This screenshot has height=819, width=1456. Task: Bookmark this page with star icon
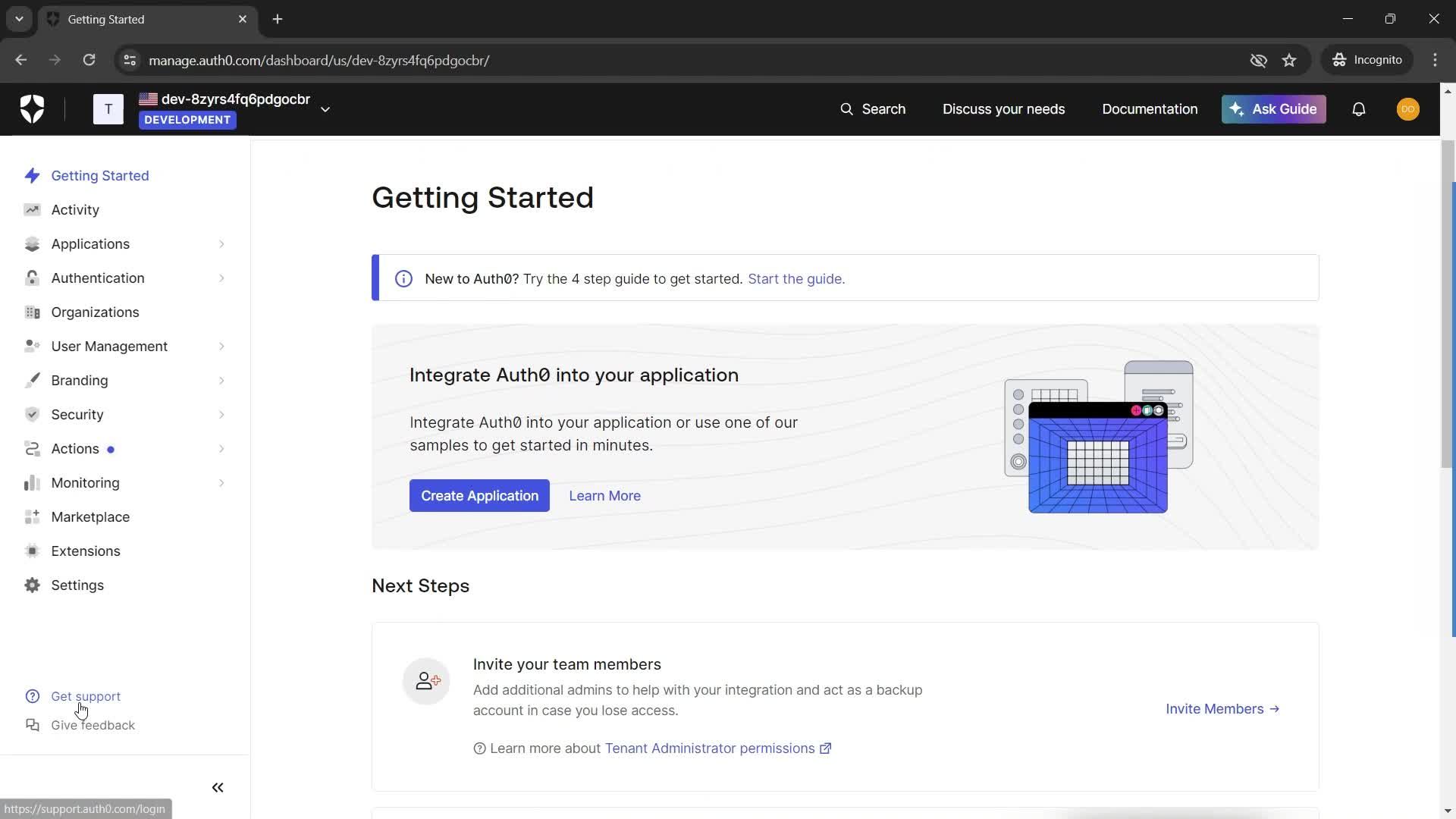[x=1289, y=60]
